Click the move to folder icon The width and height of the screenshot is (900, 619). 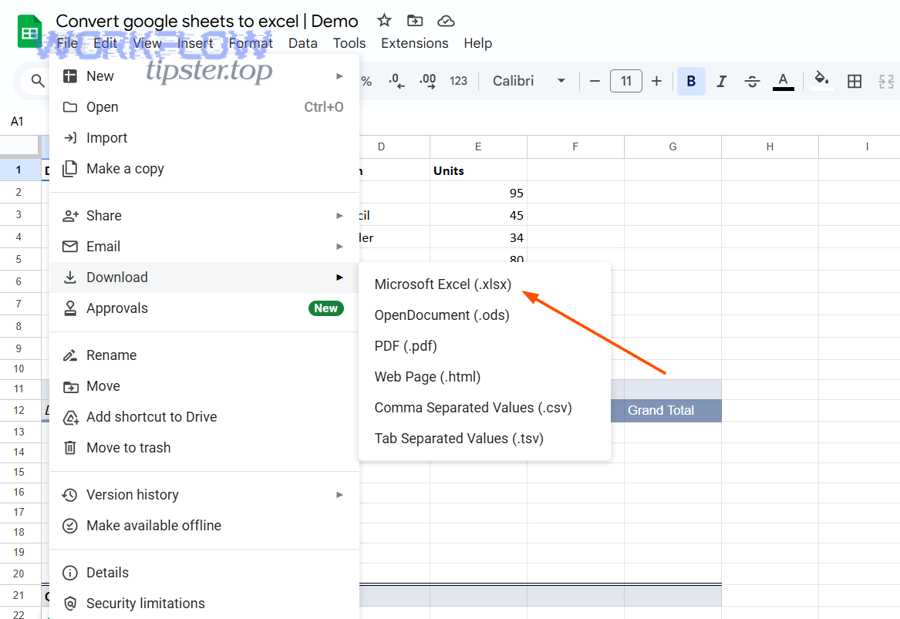415,21
